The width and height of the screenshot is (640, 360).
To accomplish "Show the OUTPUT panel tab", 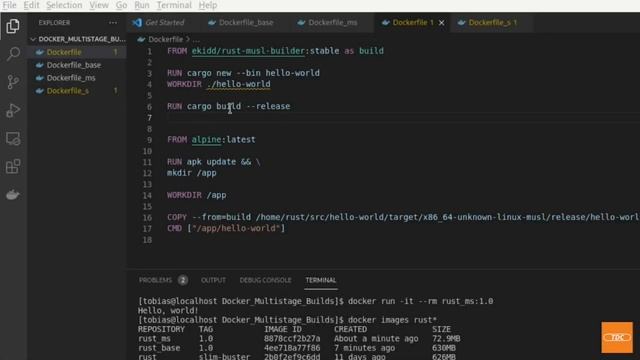I will [213, 280].
